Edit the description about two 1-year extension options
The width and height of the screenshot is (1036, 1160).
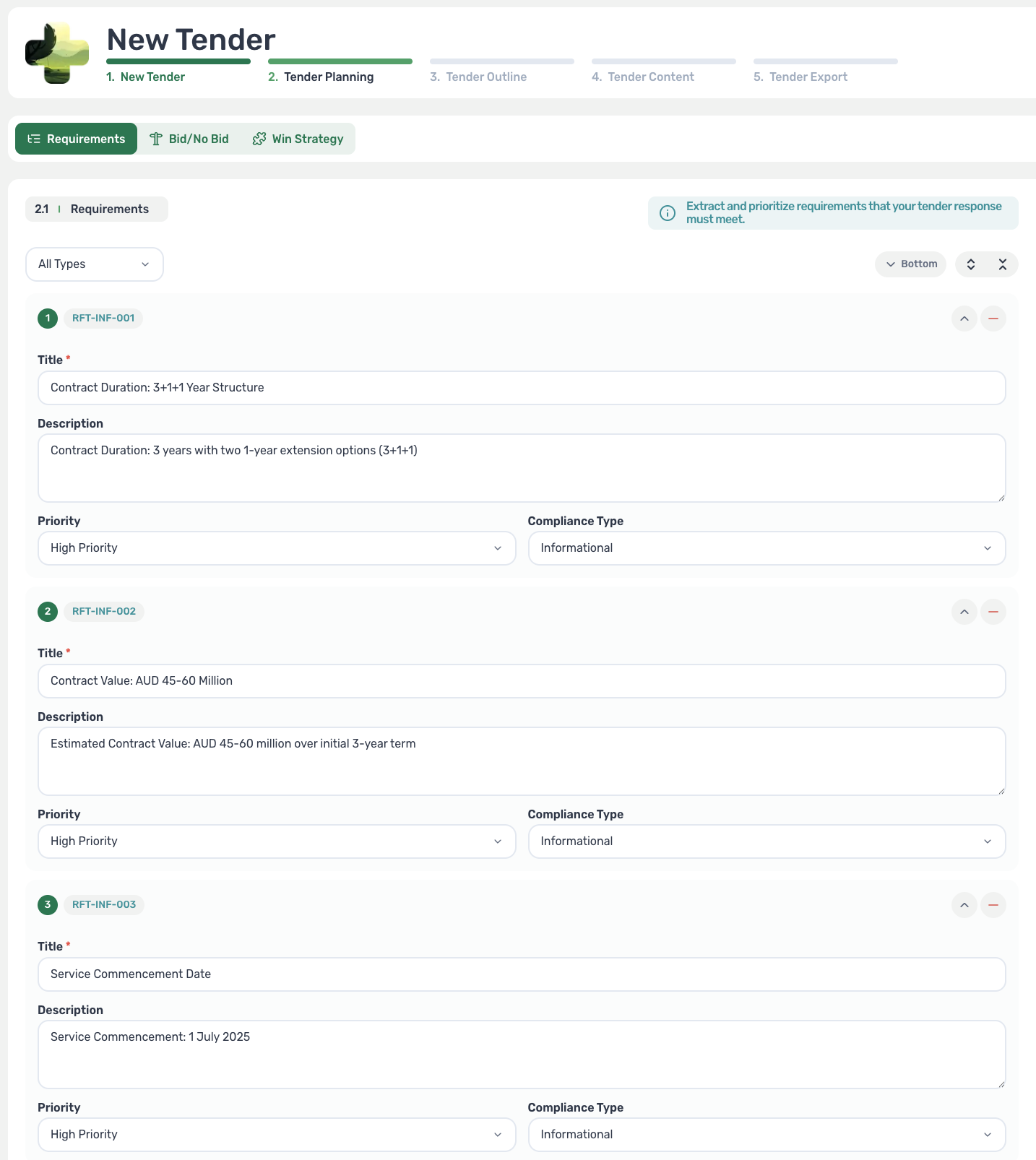coord(522,468)
